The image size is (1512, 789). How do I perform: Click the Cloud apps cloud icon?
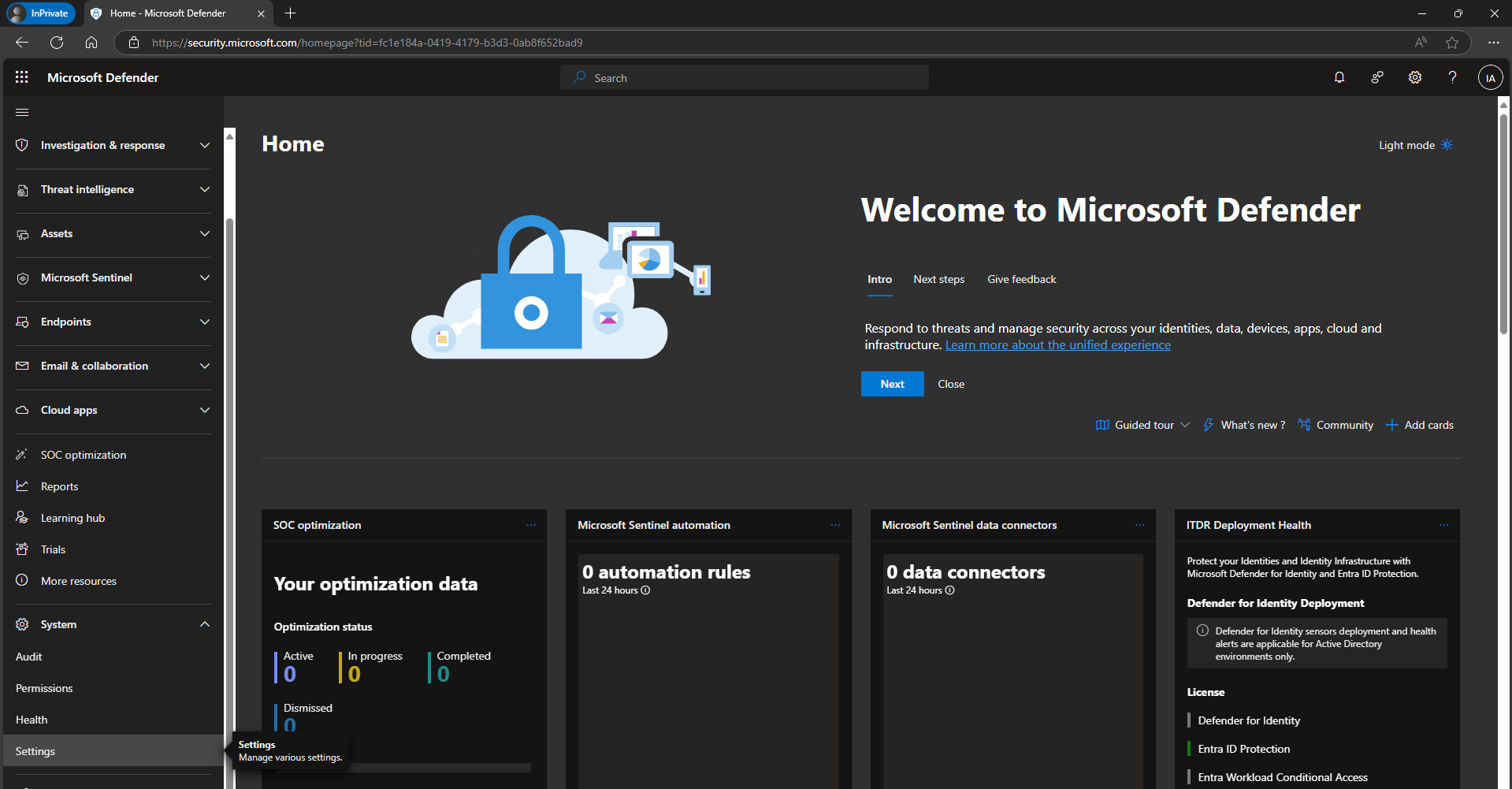point(22,410)
